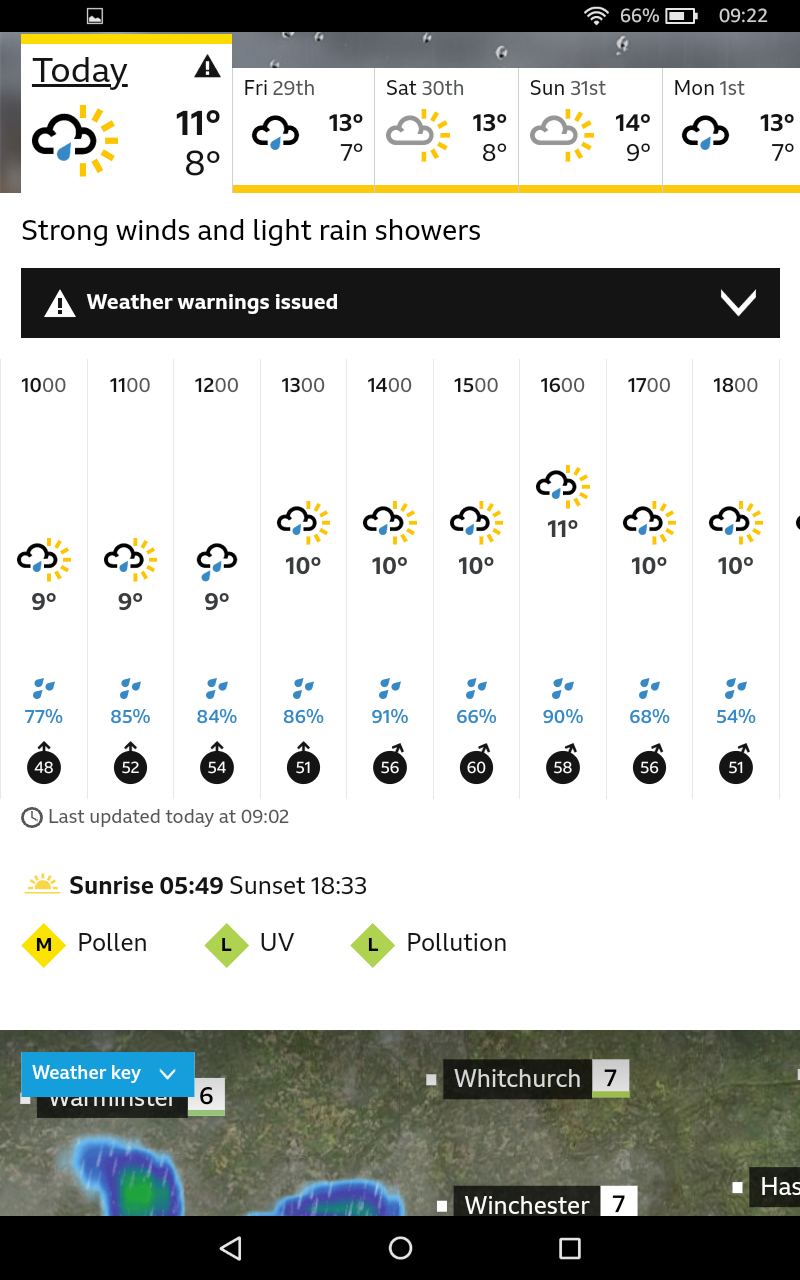Tap the Pollution low level diamond

click(x=373, y=944)
